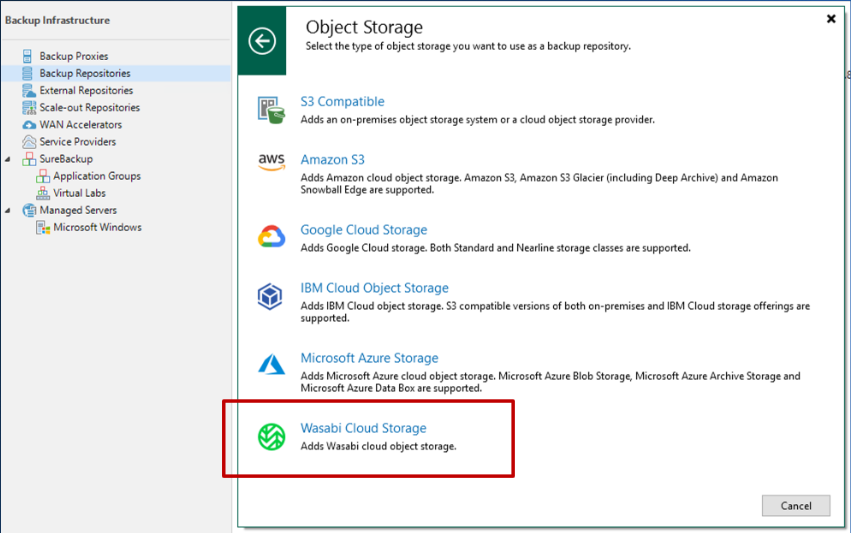Click the green back arrow button
Viewport: 851px width, 533px height.
pyautogui.click(x=262, y=41)
